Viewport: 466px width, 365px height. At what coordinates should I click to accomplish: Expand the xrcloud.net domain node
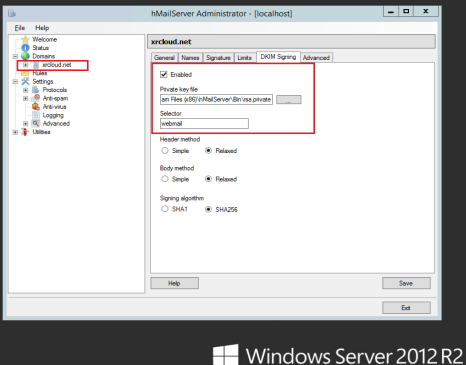coord(25,65)
